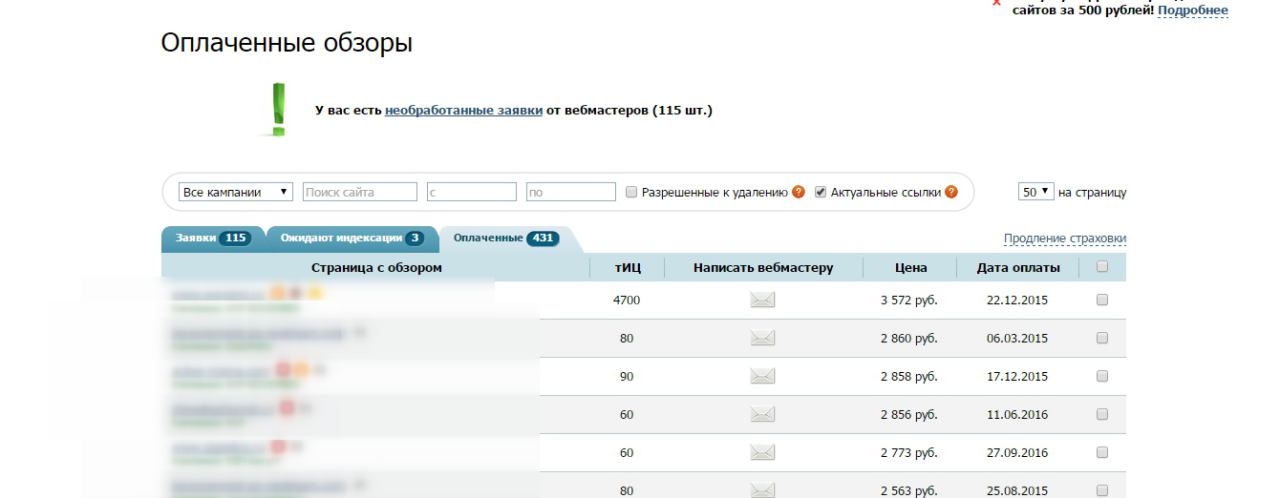1280x498 pixels.
Task: Open envelope icon in the 17.12.2015 row
Action: [763, 376]
